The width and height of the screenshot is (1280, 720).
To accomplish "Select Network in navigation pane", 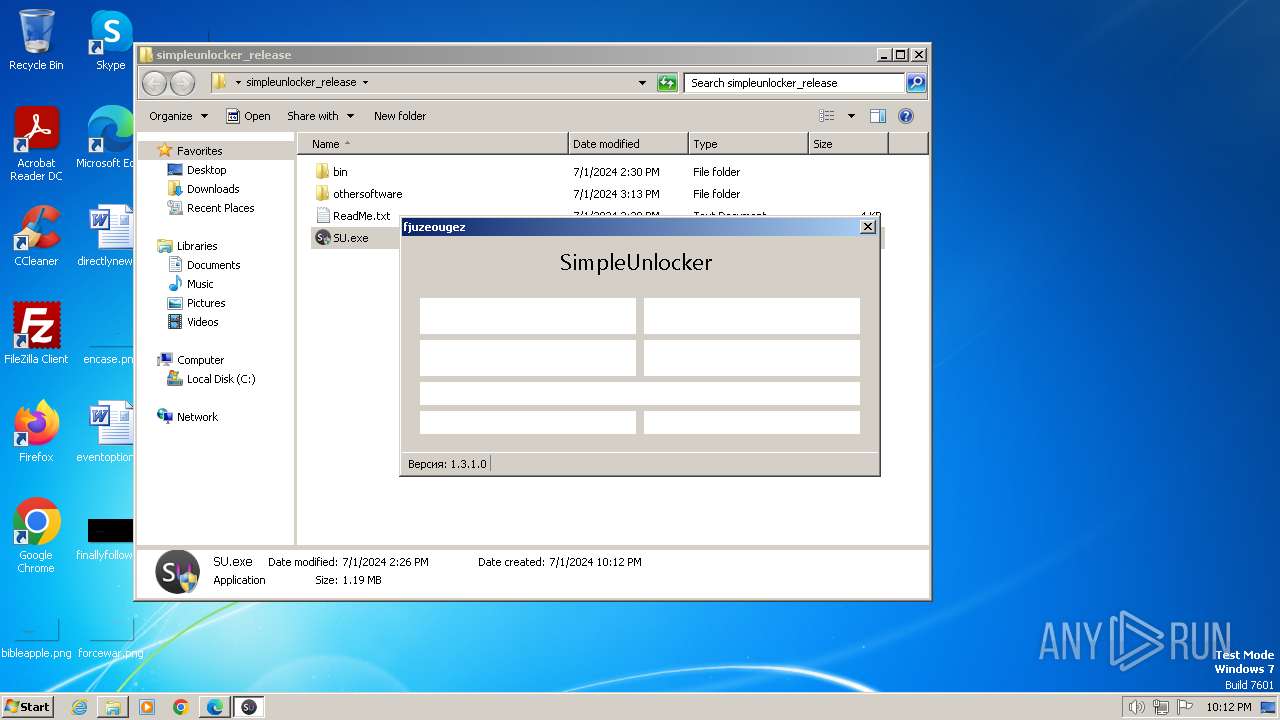I will click(x=197, y=417).
